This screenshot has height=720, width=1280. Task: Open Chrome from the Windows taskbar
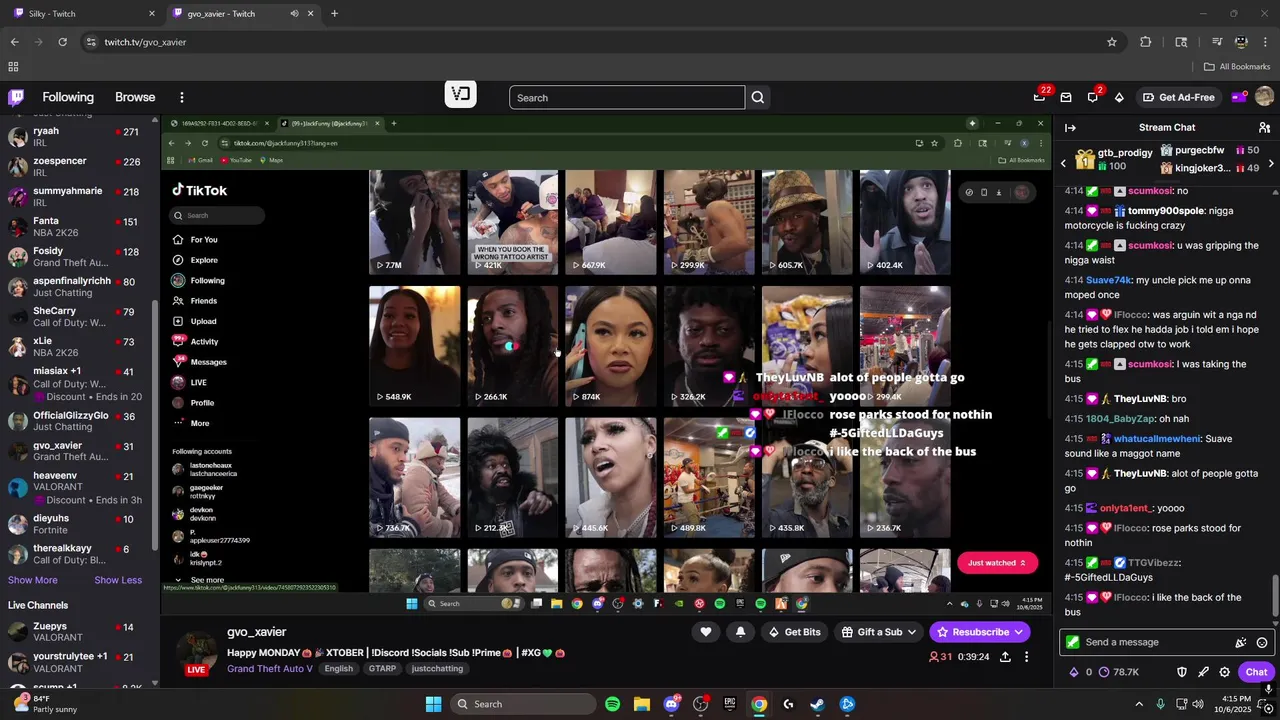tap(759, 704)
